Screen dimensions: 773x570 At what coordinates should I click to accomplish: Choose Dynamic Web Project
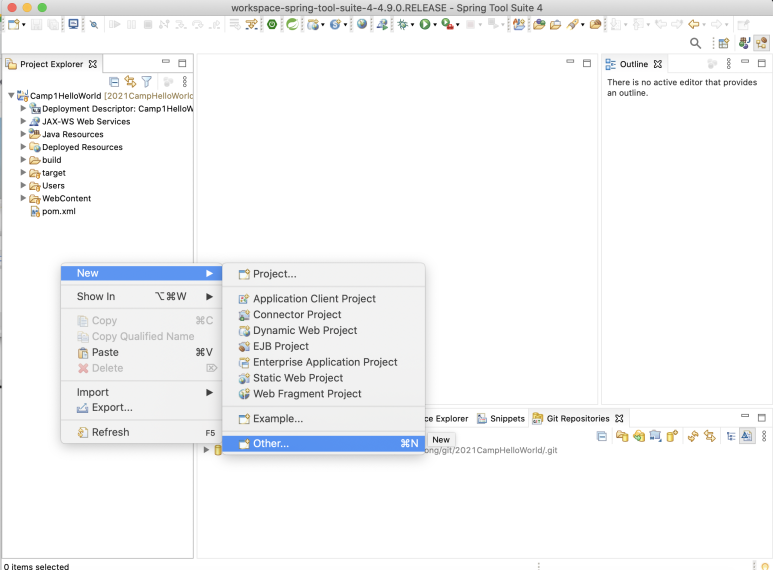pyautogui.click(x=323, y=330)
